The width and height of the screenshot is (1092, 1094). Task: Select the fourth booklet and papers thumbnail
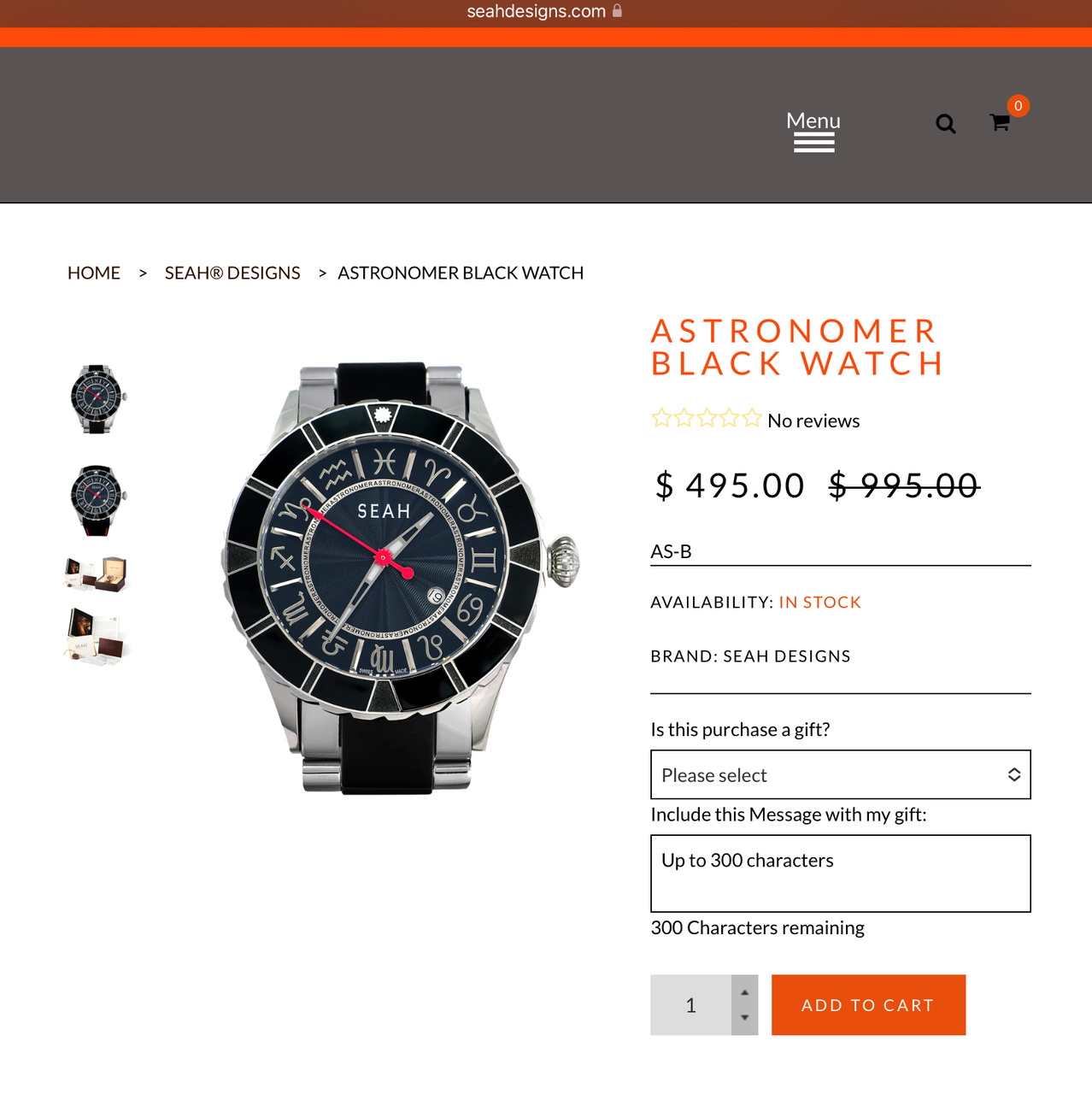click(x=96, y=637)
